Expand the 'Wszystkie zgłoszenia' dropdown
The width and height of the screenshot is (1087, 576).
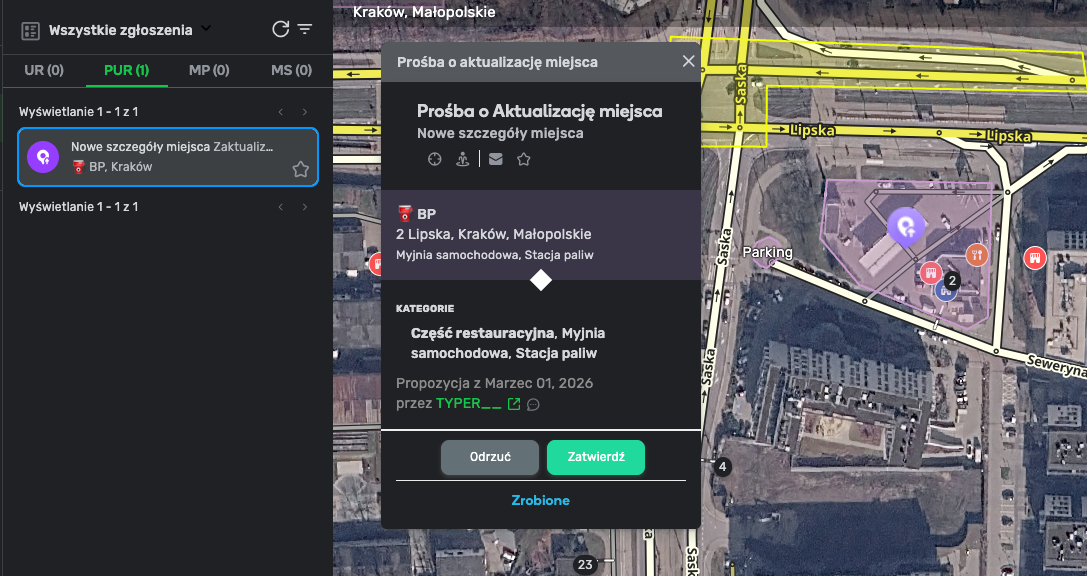coord(206,29)
